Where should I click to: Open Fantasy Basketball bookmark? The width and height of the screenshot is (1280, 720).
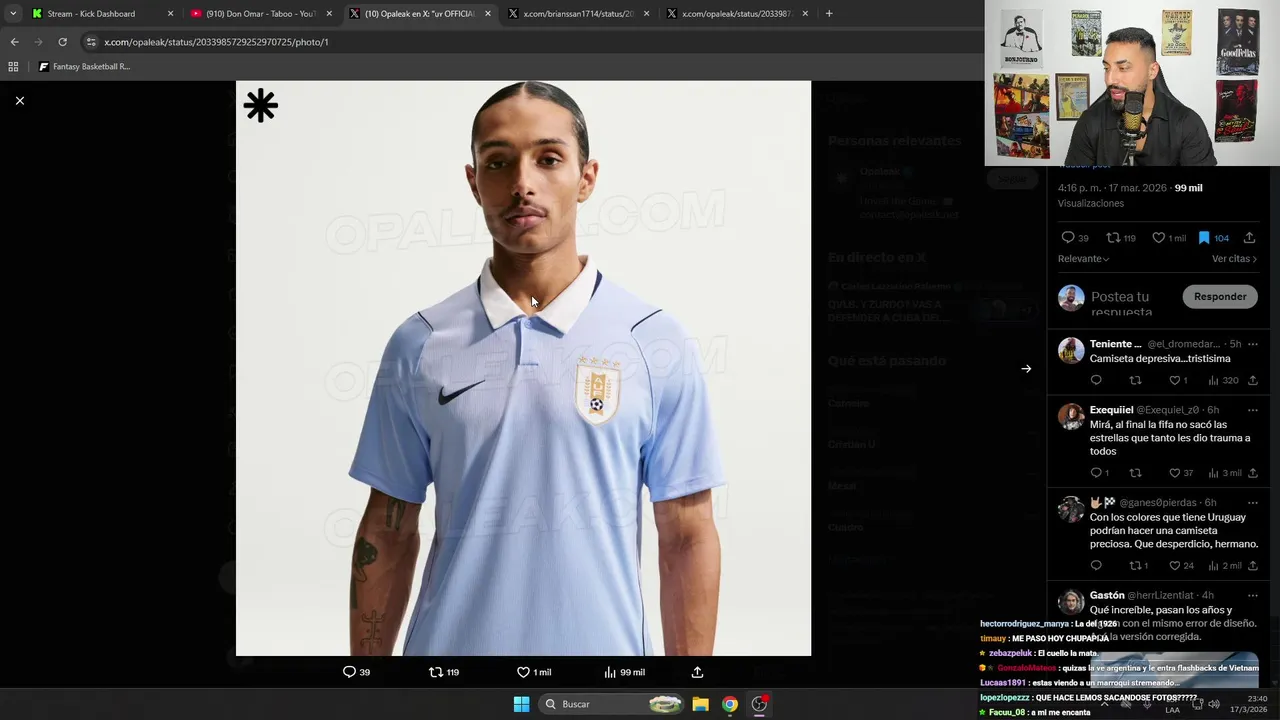tap(84, 67)
